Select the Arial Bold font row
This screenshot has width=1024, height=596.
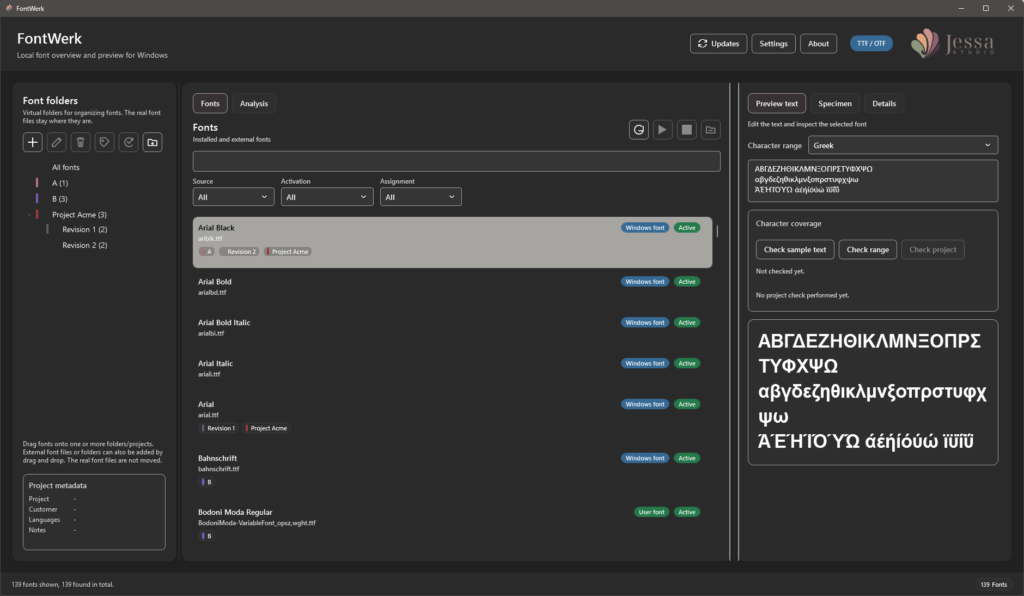pos(452,287)
